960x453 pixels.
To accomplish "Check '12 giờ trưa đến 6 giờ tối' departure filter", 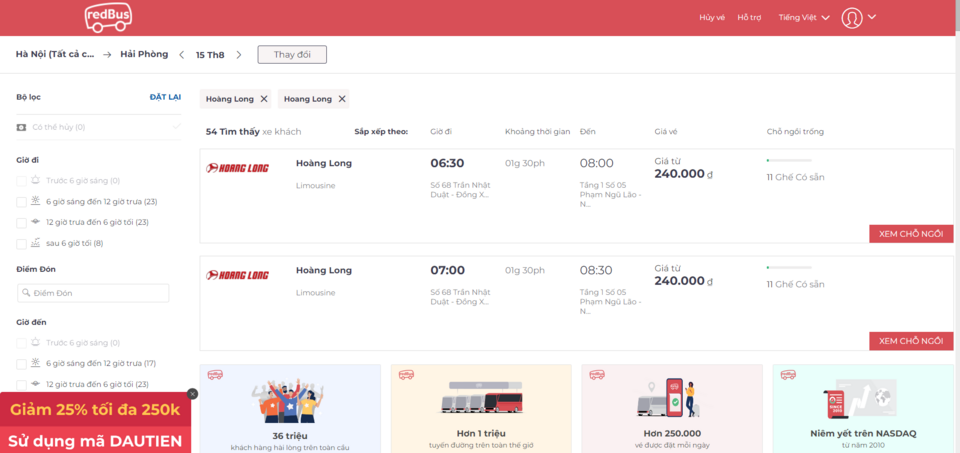I will point(22,223).
